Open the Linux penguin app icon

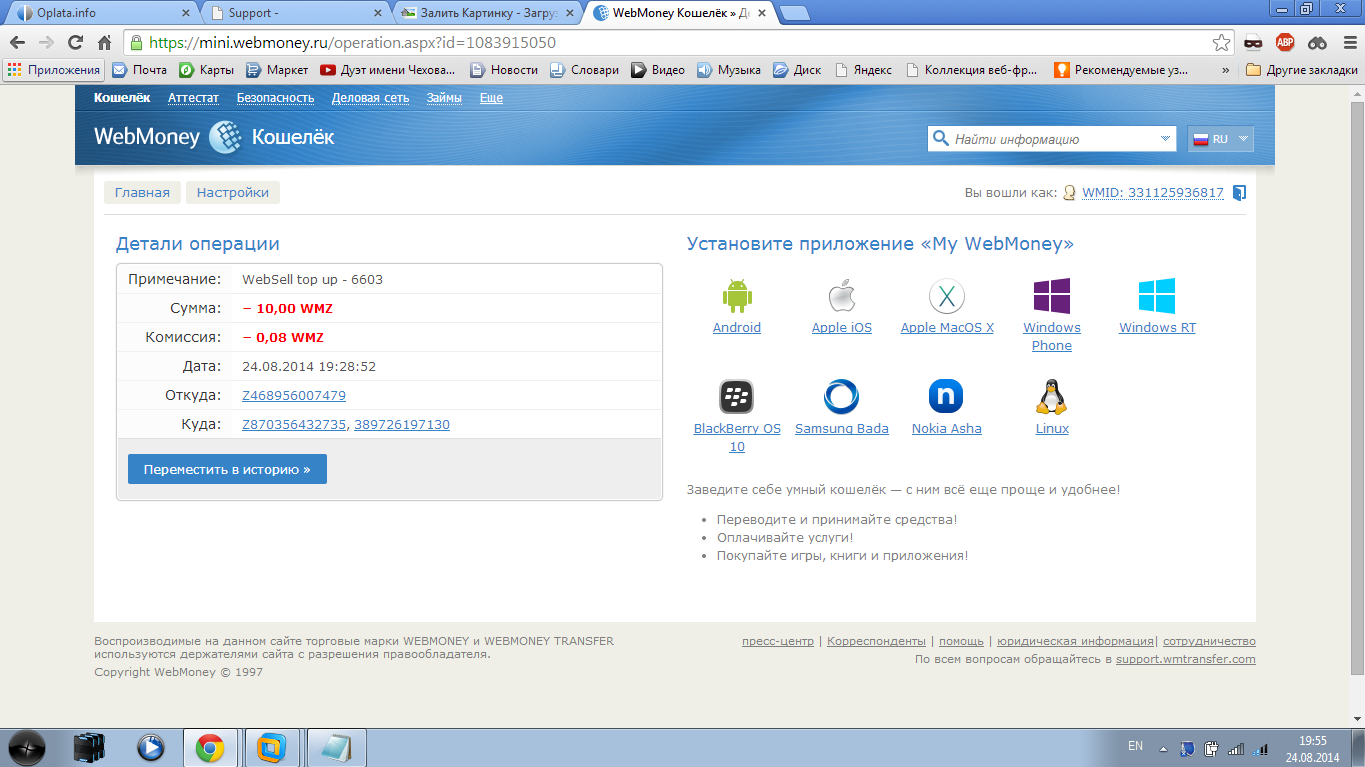(x=1051, y=397)
